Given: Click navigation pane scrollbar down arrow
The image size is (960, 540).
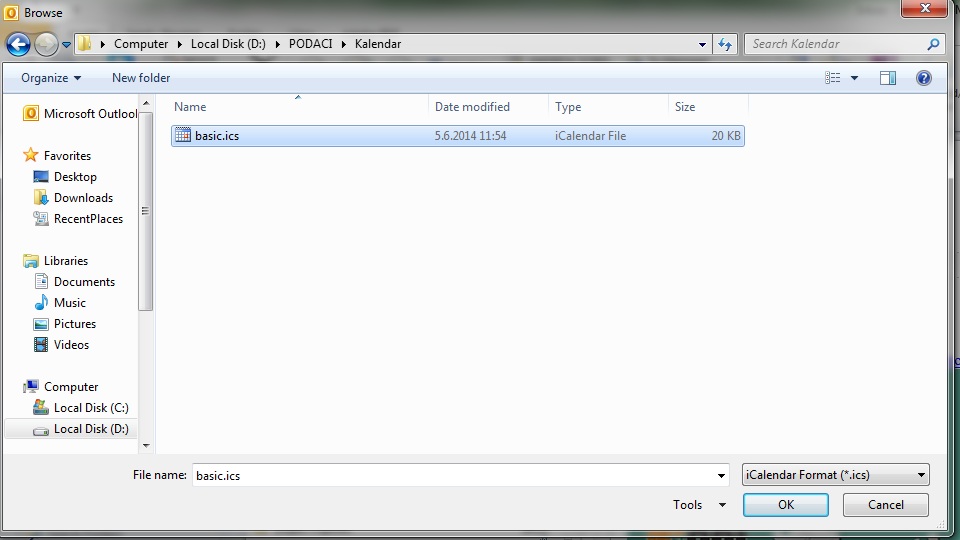Looking at the screenshot, I should [146, 446].
